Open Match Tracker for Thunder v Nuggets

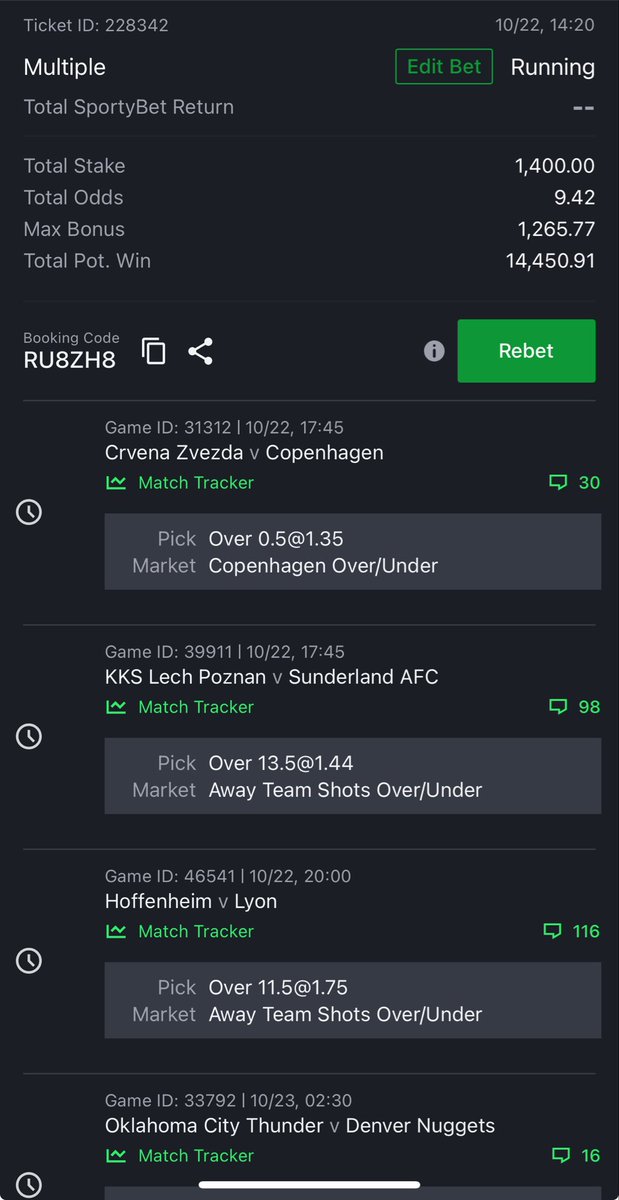click(x=180, y=1155)
